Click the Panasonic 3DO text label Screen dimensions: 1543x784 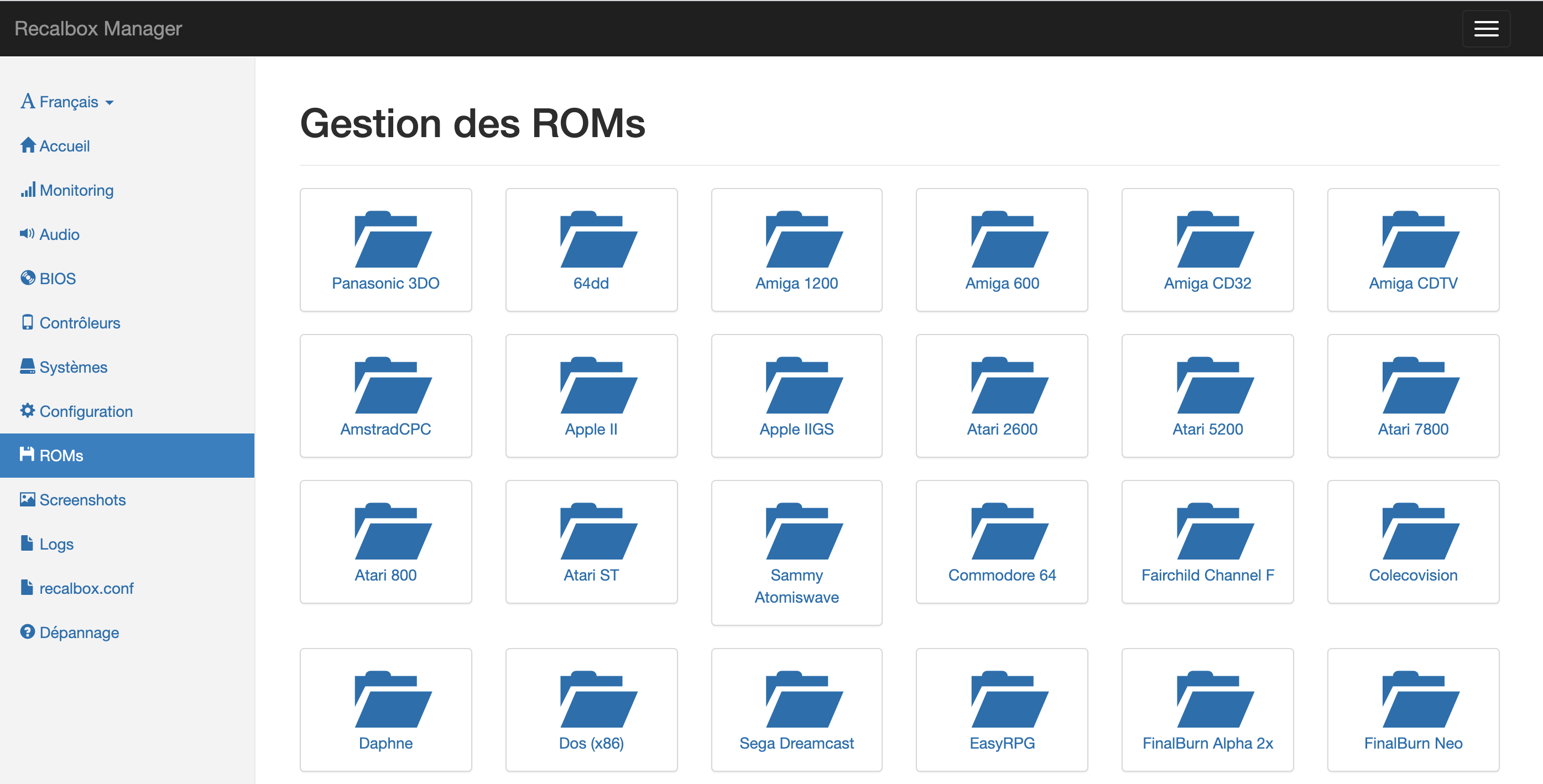point(386,283)
